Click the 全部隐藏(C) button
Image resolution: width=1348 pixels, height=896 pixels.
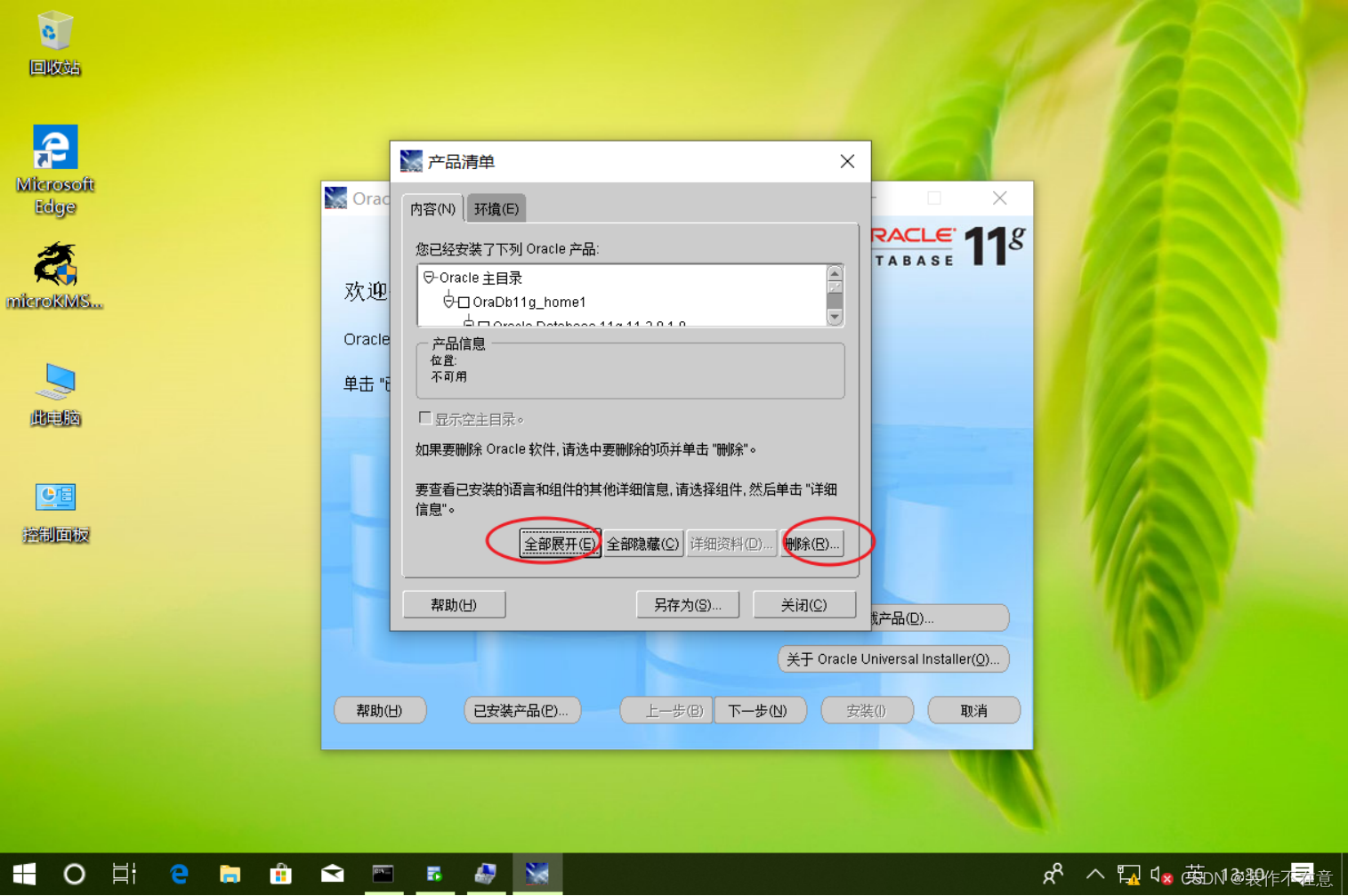click(x=643, y=544)
